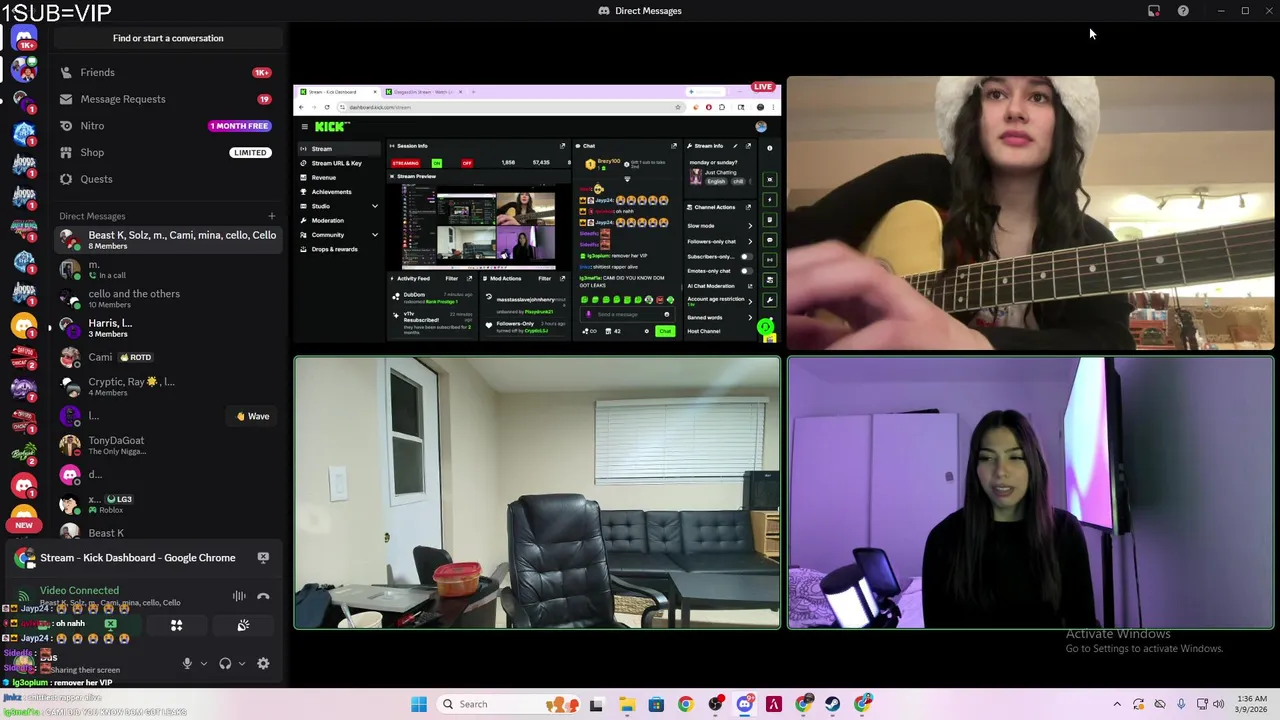Image resolution: width=1280 pixels, height=720 pixels.
Task: Open the Discord Shop
Action: (167, 152)
